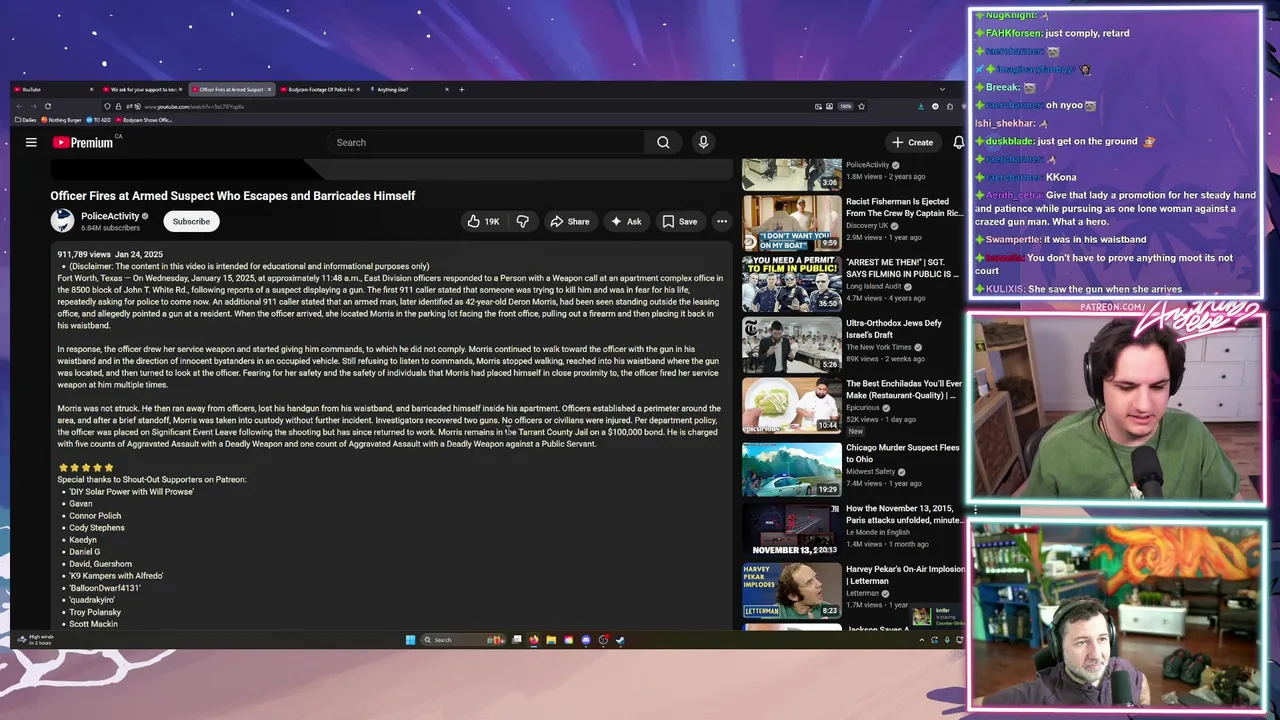Open the Windows Start menu
This screenshot has height=720, width=1280.
[410, 640]
